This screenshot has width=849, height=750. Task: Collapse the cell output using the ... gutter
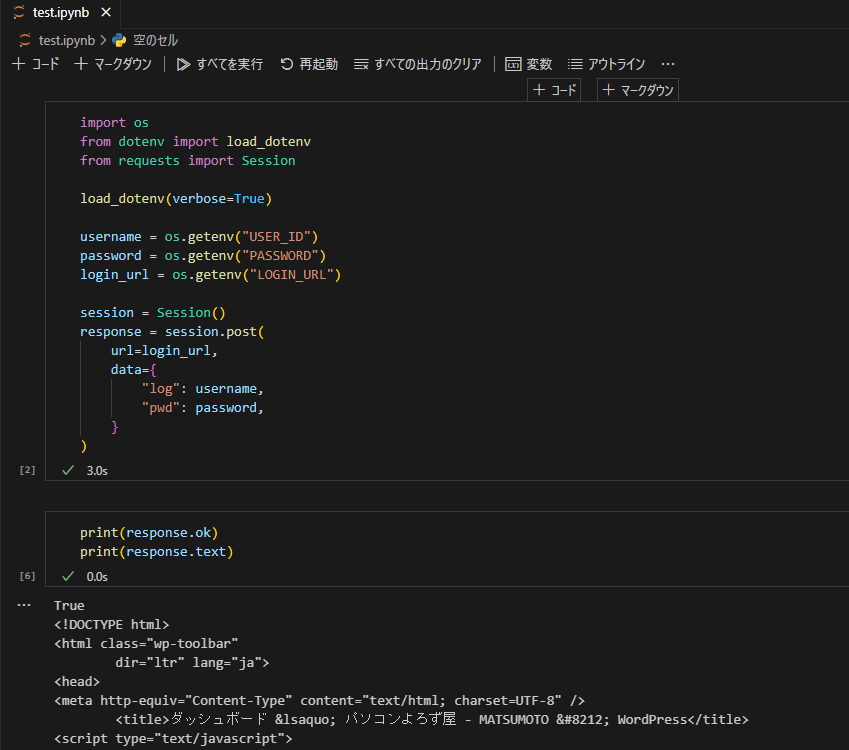point(25,604)
